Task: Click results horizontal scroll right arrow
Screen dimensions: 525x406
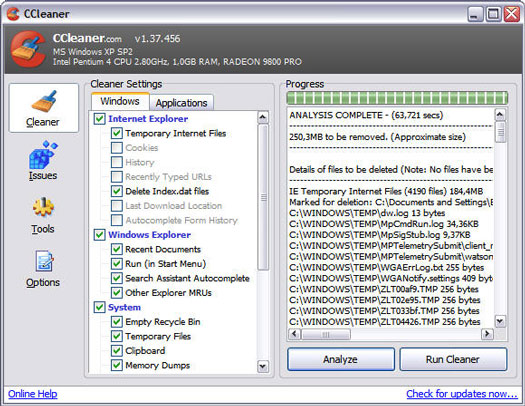Action: pyautogui.click(x=487, y=334)
